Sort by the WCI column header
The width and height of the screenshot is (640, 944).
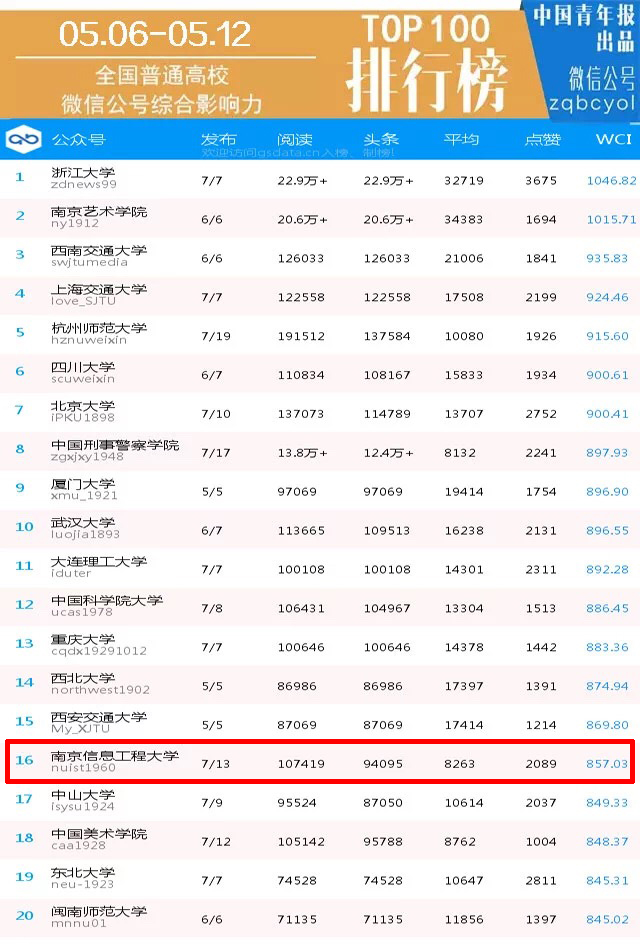(612, 140)
